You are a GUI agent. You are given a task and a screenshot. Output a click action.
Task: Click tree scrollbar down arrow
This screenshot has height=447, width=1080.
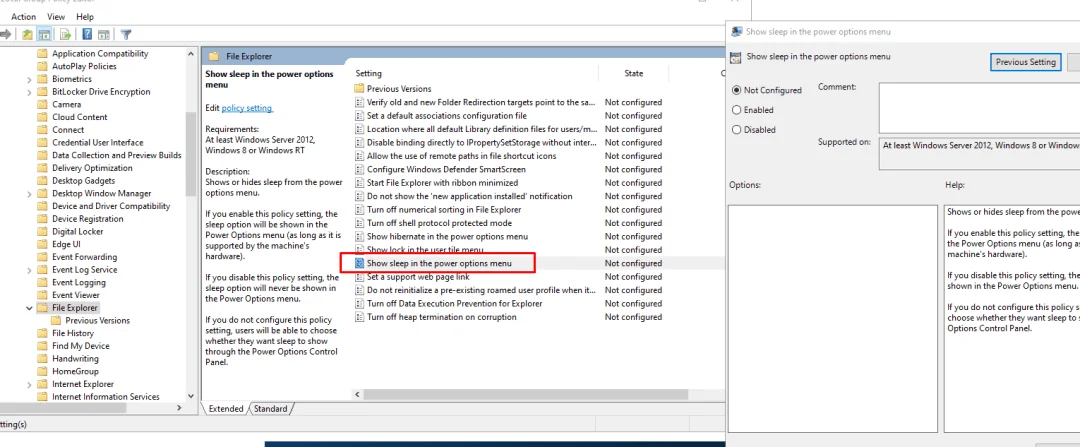[x=191, y=396]
